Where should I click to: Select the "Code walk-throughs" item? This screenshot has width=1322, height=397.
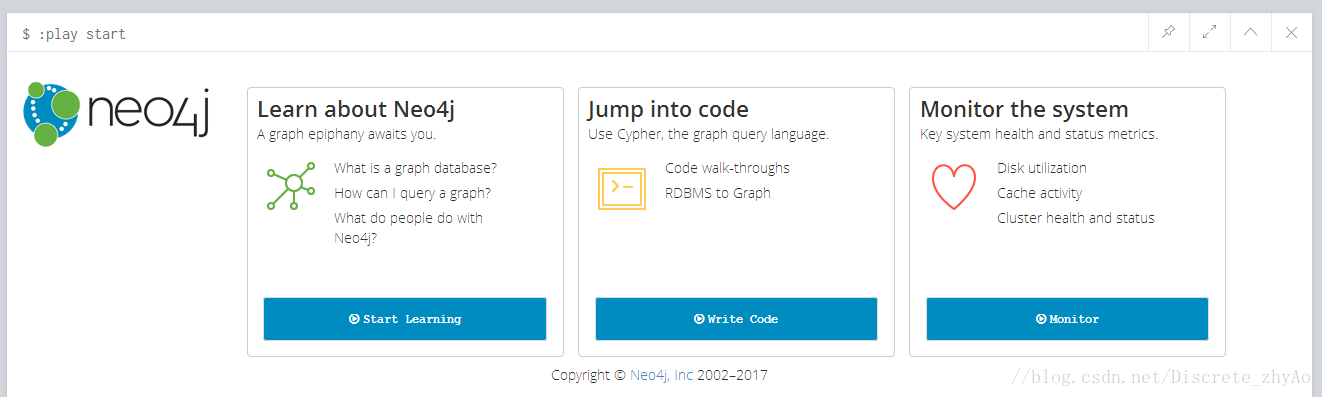coord(727,168)
